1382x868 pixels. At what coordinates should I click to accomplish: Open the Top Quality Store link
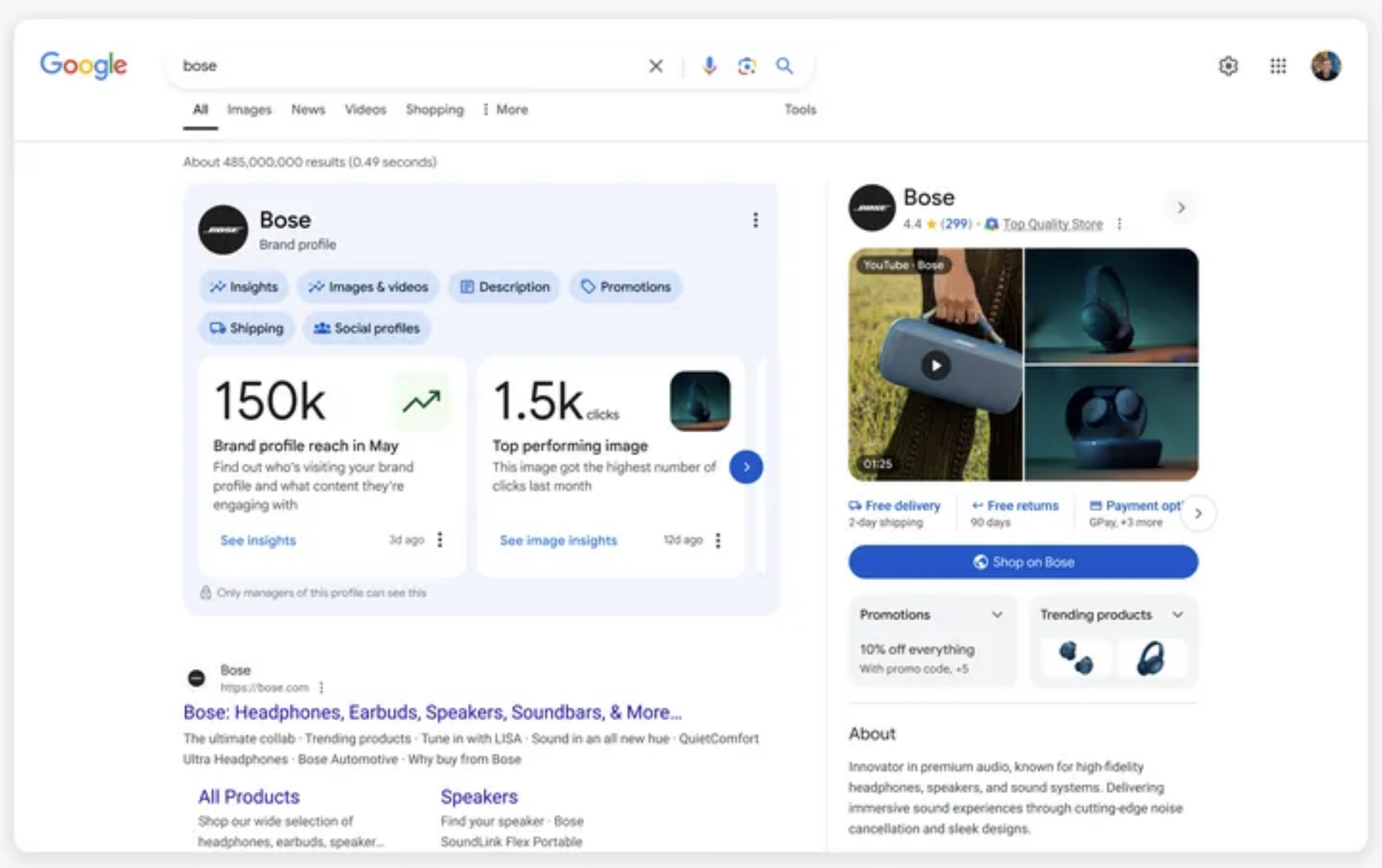[x=1053, y=224]
